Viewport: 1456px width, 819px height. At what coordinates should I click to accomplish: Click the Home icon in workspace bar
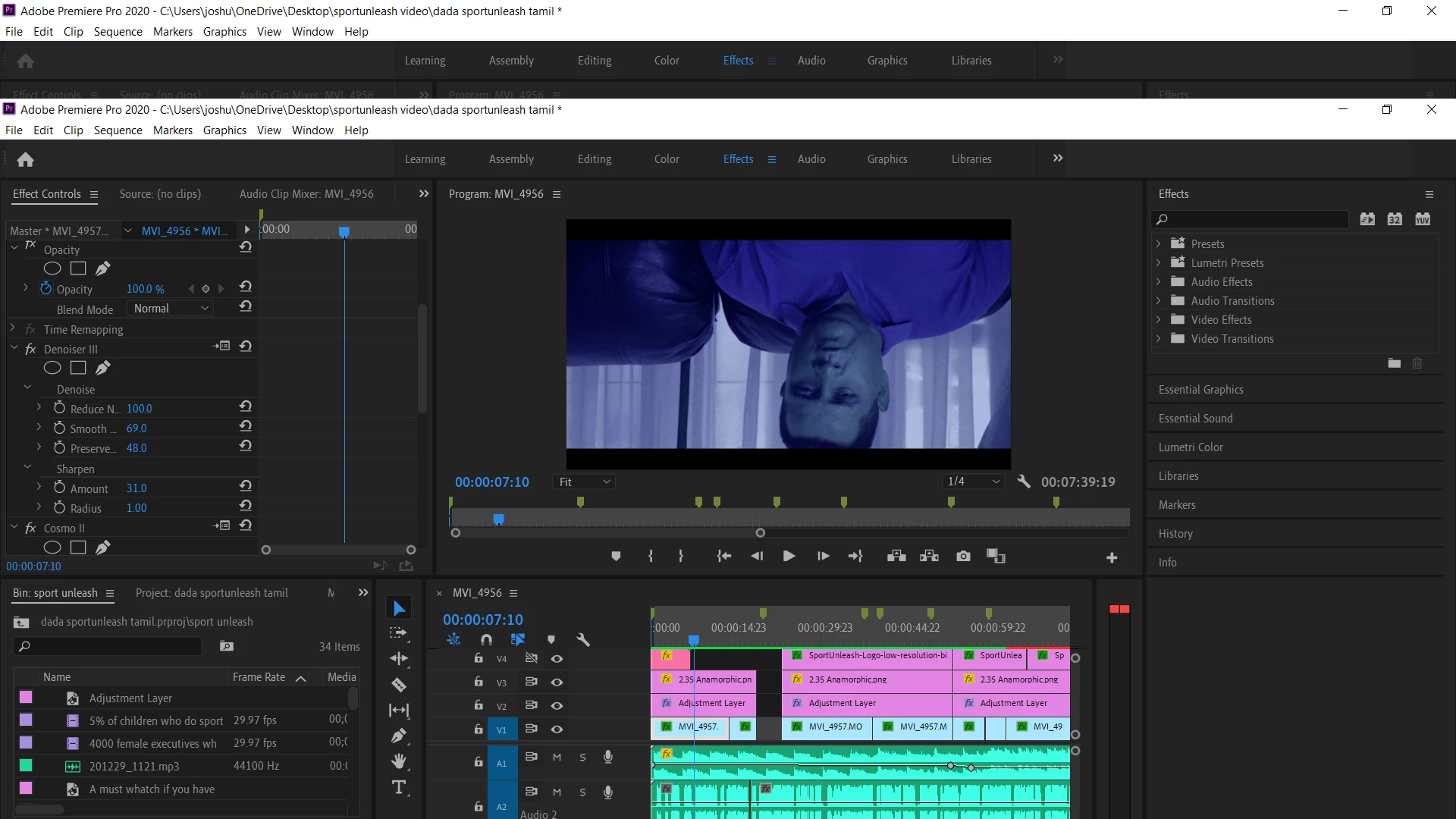pyautogui.click(x=25, y=159)
